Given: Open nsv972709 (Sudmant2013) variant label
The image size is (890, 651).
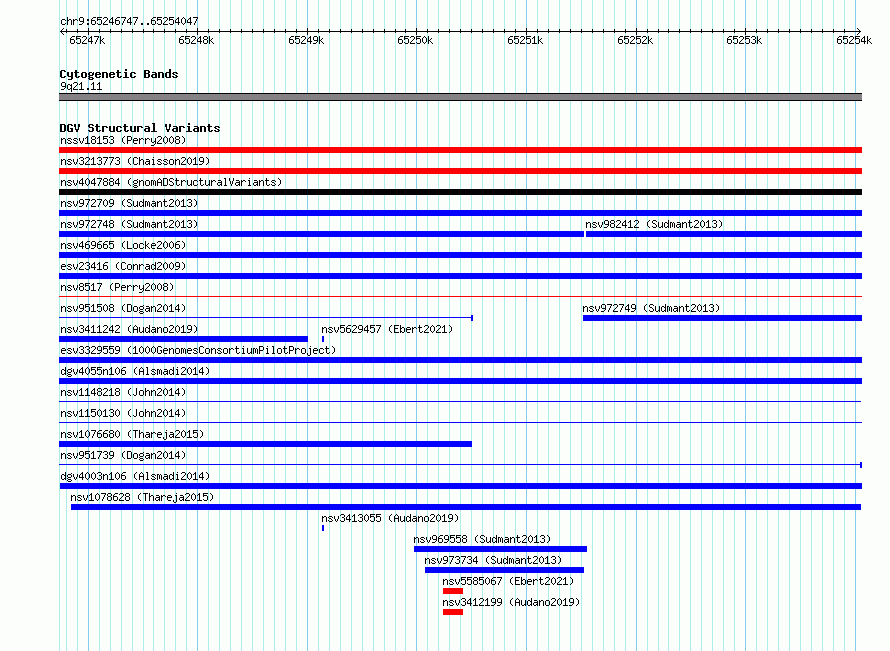Looking at the screenshot, I should [129, 203].
